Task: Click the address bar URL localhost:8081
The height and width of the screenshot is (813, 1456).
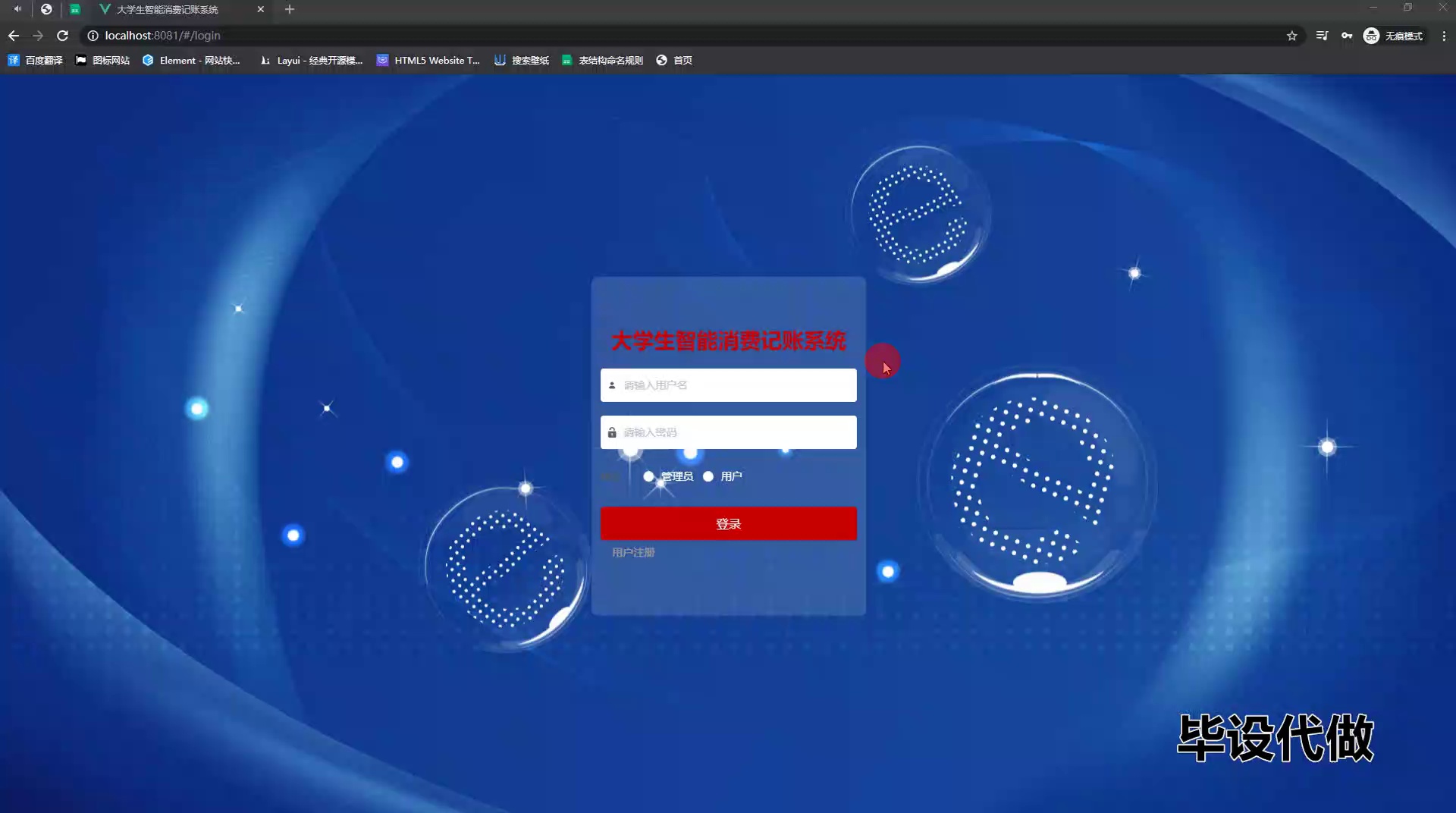Action: tap(162, 36)
